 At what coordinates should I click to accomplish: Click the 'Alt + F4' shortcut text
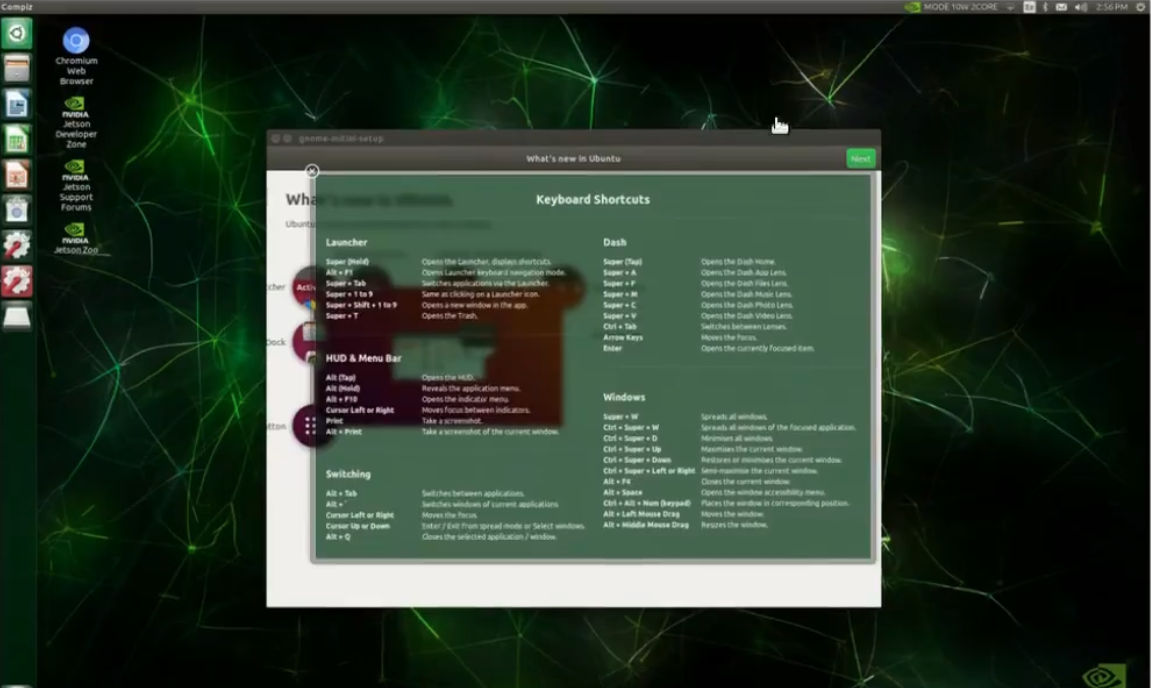pos(617,482)
